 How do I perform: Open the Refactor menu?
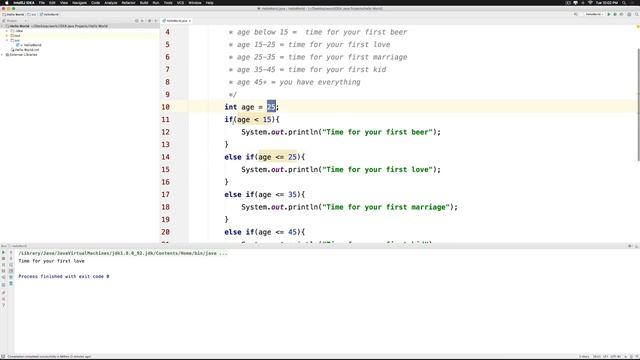tap(128, 3)
